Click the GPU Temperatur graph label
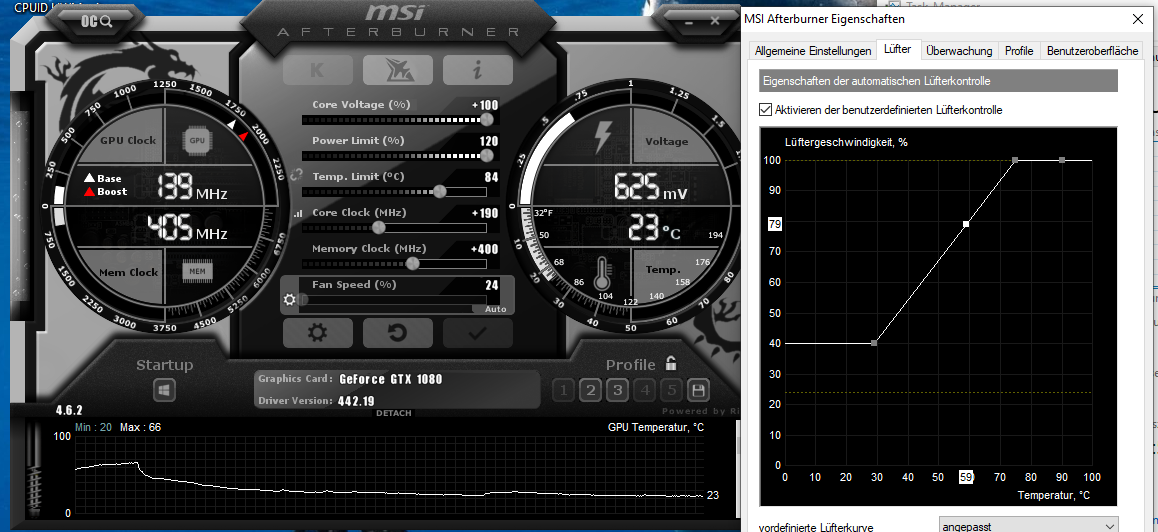The image size is (1158, 532). (x=655, y=427)
